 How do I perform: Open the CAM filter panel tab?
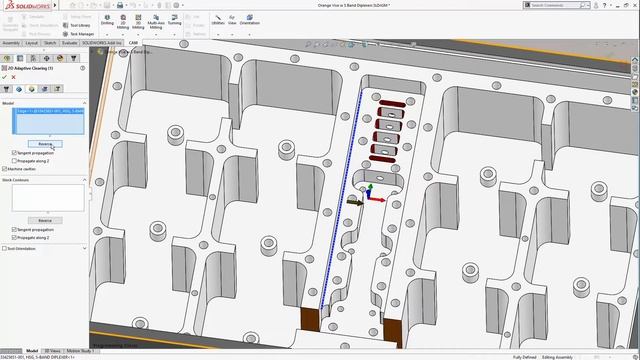(73, 58)
